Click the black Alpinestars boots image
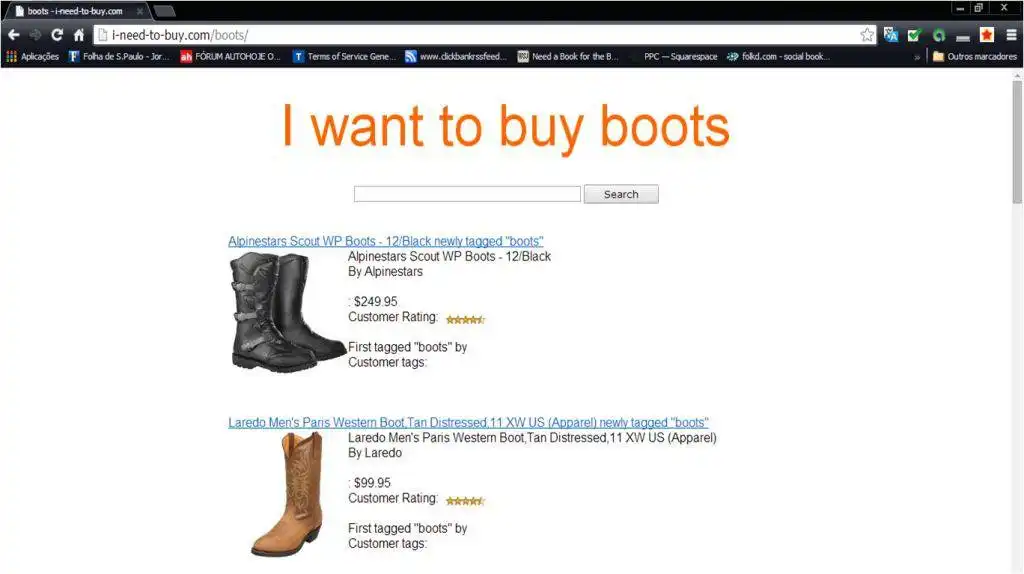This screenshot has width=1024, height=574. pos(288,313)
